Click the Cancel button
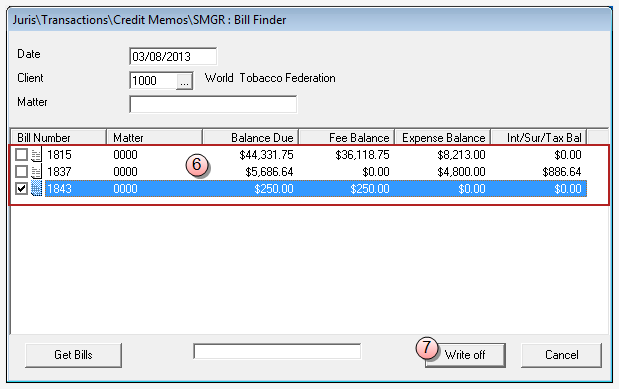 [561, 355]
